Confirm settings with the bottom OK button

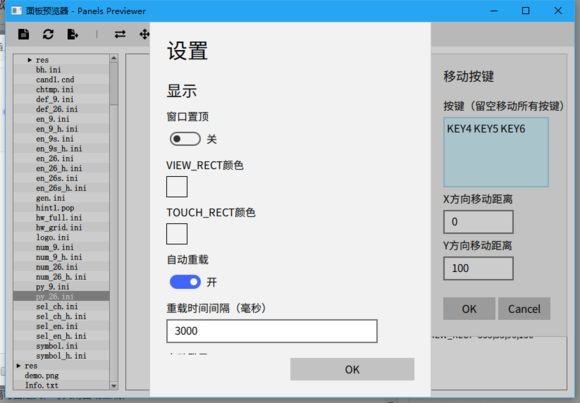pyautogui.click(x=352, y=369)
